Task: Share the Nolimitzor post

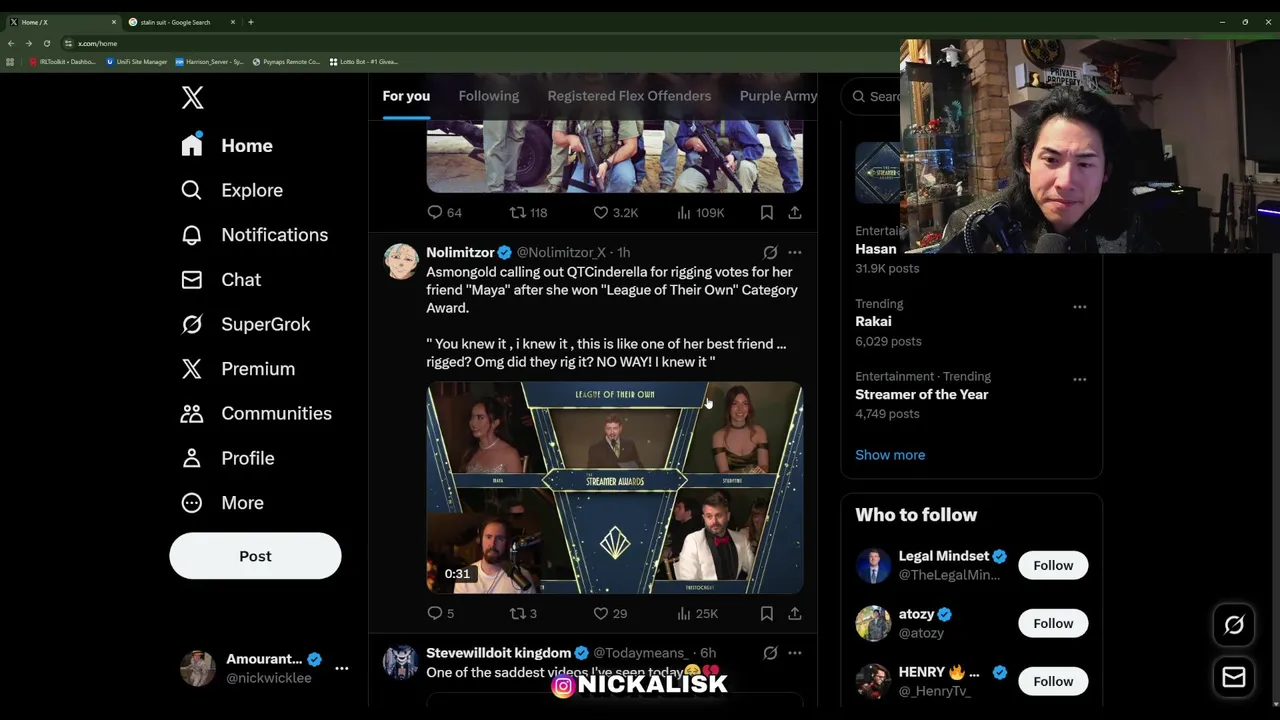Action: [x=794, y=614]
